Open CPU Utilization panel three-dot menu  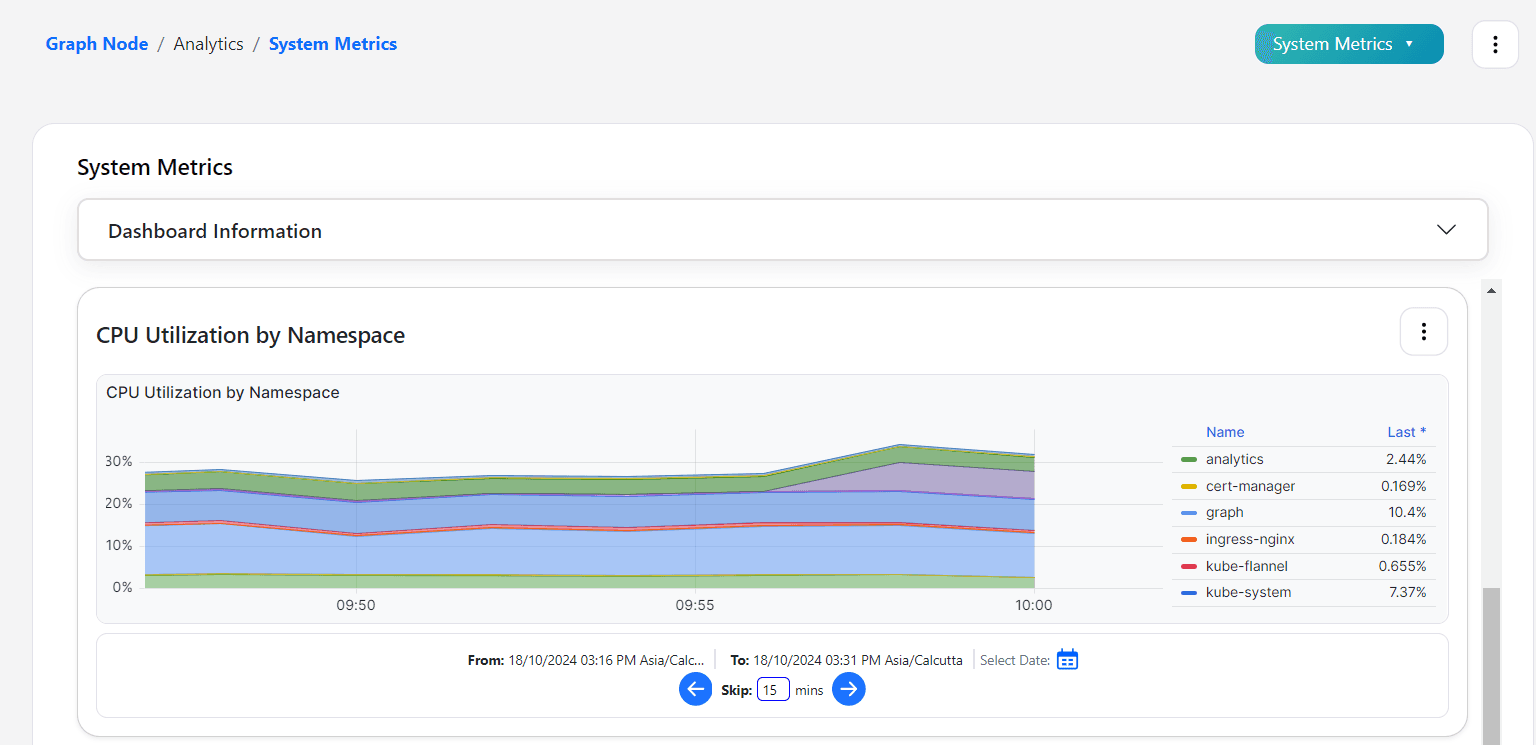pyautogui.click(x=1424, y=331)
